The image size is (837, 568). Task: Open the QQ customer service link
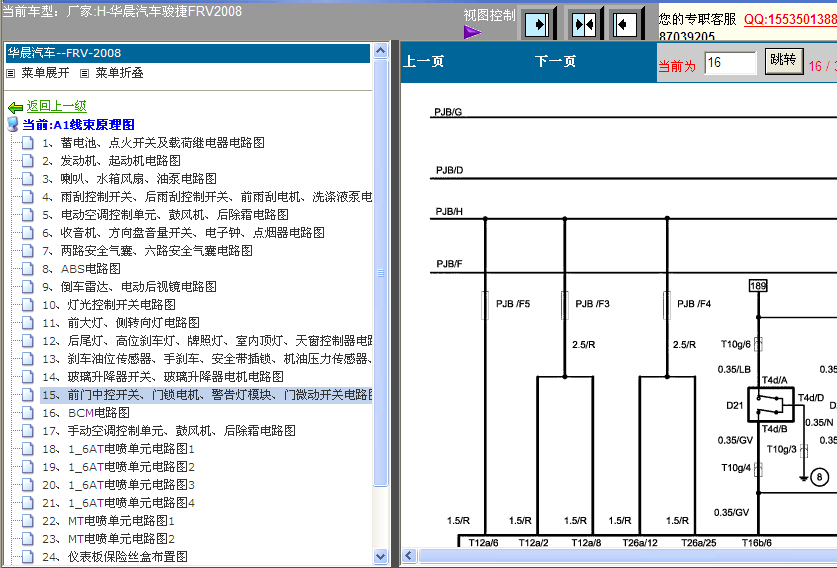tap(791, 19)
